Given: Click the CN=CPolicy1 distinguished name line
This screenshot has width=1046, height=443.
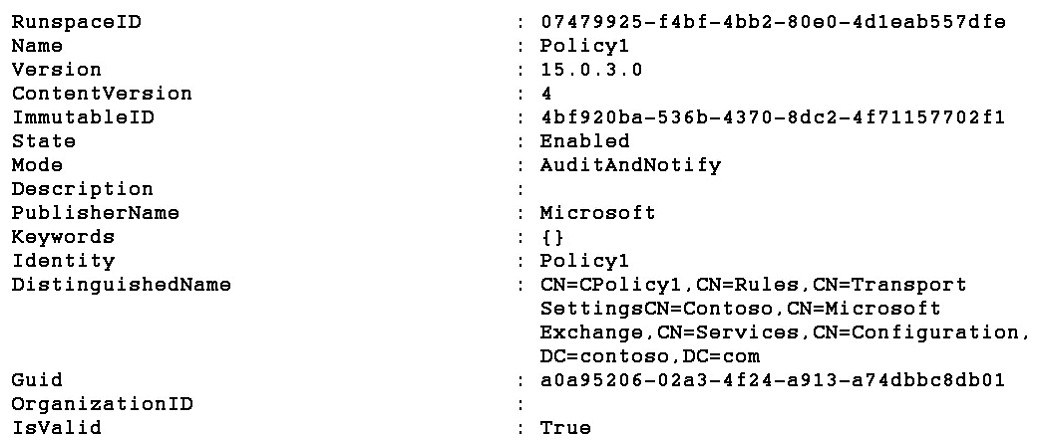Looking at the screenshot, I should tap(752, 285).
